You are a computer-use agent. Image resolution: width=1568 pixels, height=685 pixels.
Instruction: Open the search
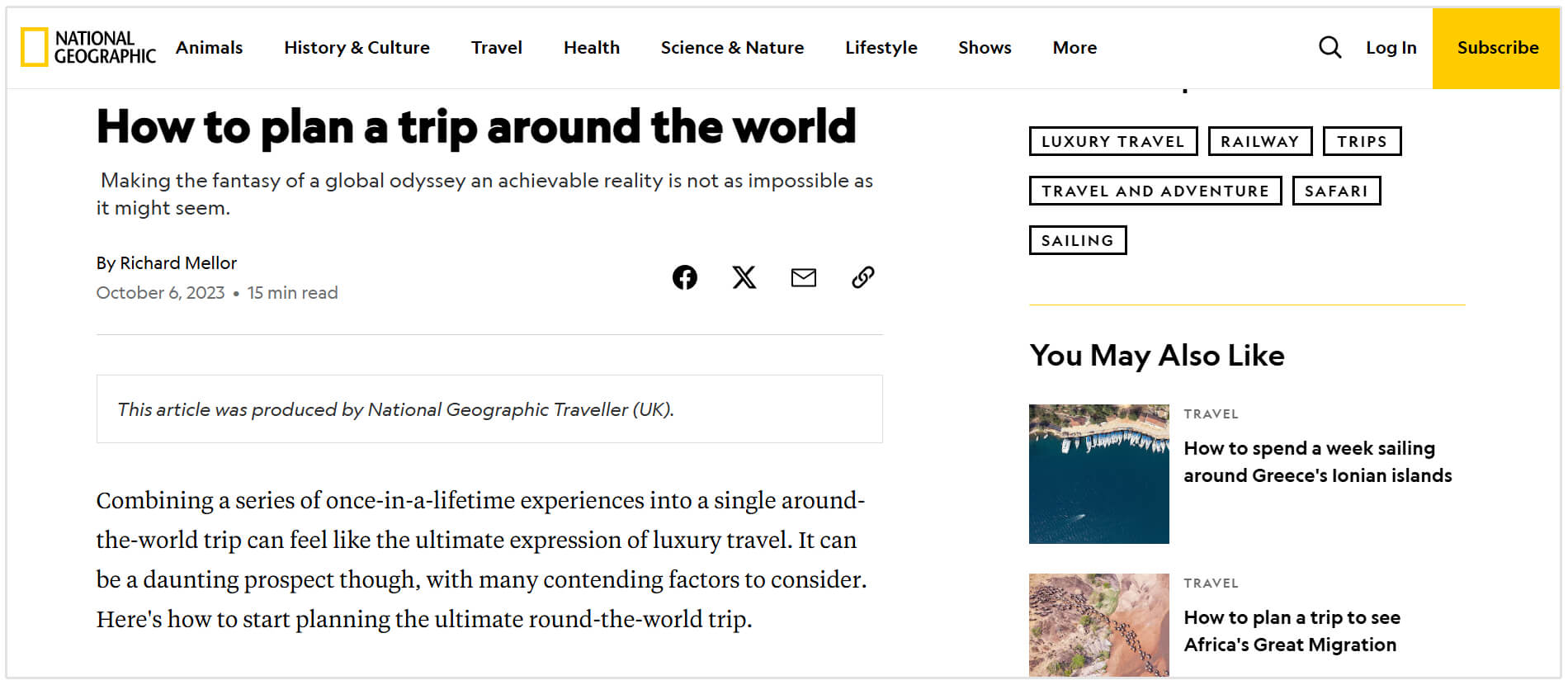pyautogui.click(x=1329, y=48)
